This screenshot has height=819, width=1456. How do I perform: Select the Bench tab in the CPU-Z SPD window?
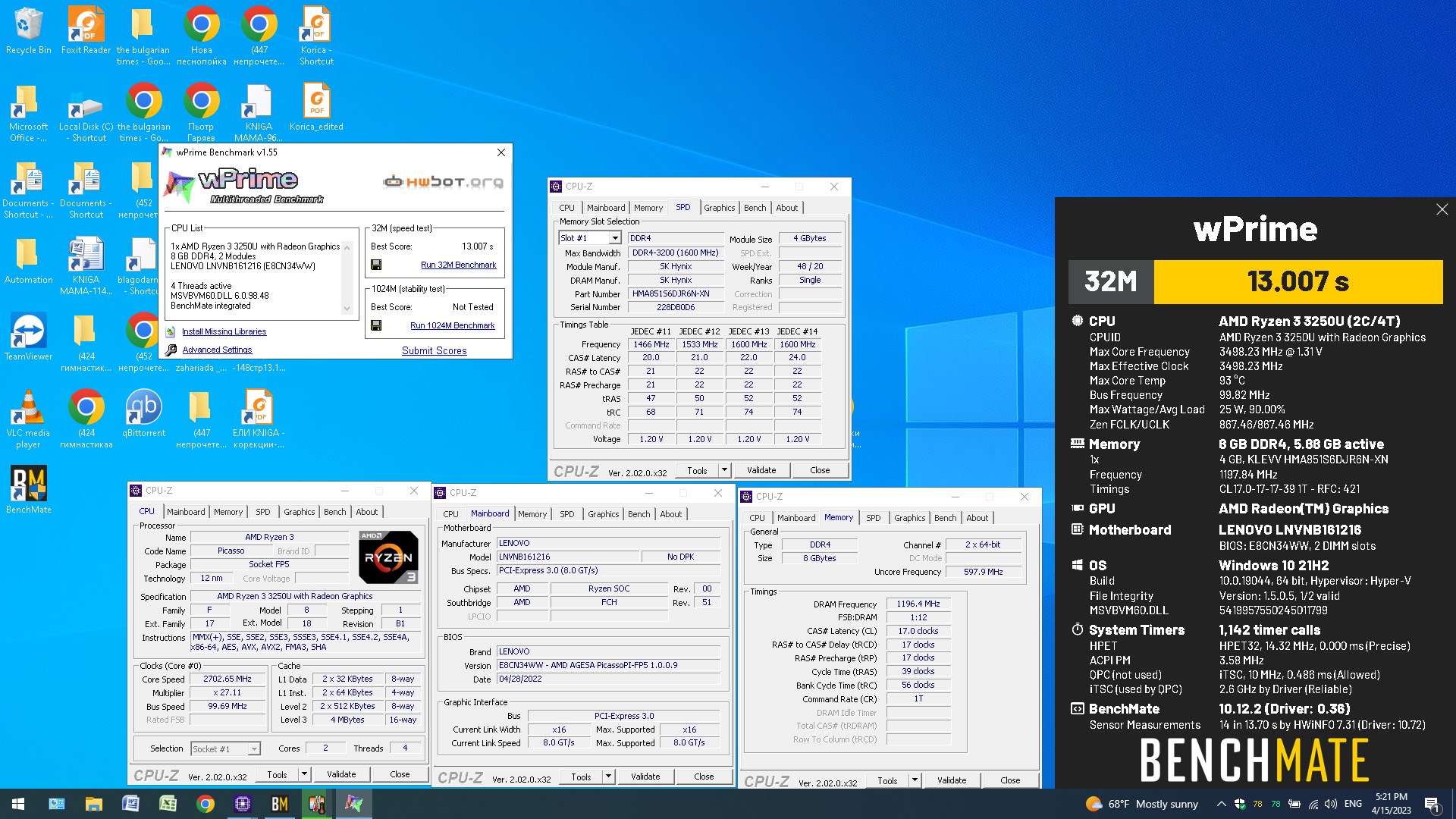[x=755, y=208]
